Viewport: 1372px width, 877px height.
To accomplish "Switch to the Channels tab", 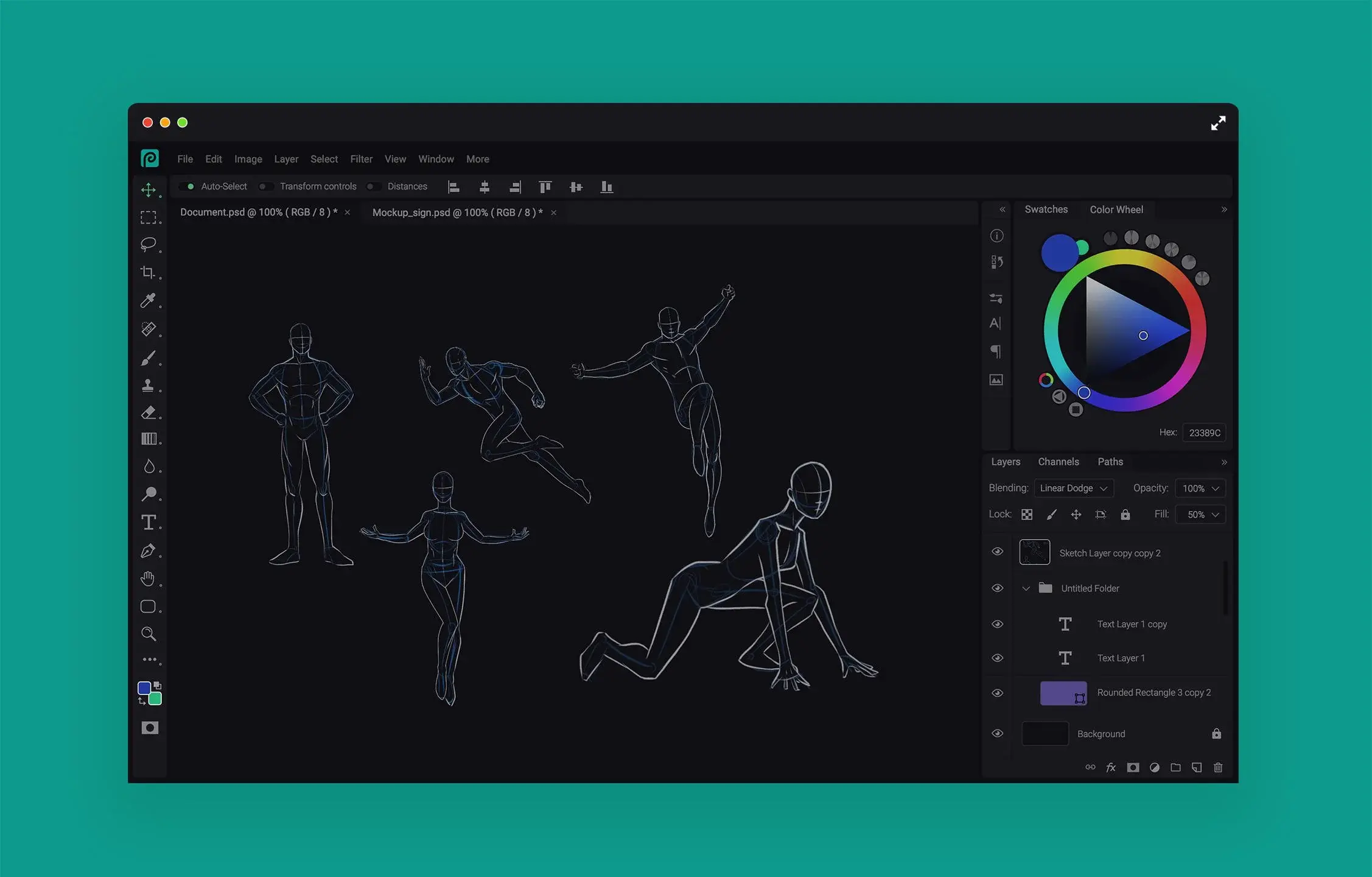I will point(1059,462).
